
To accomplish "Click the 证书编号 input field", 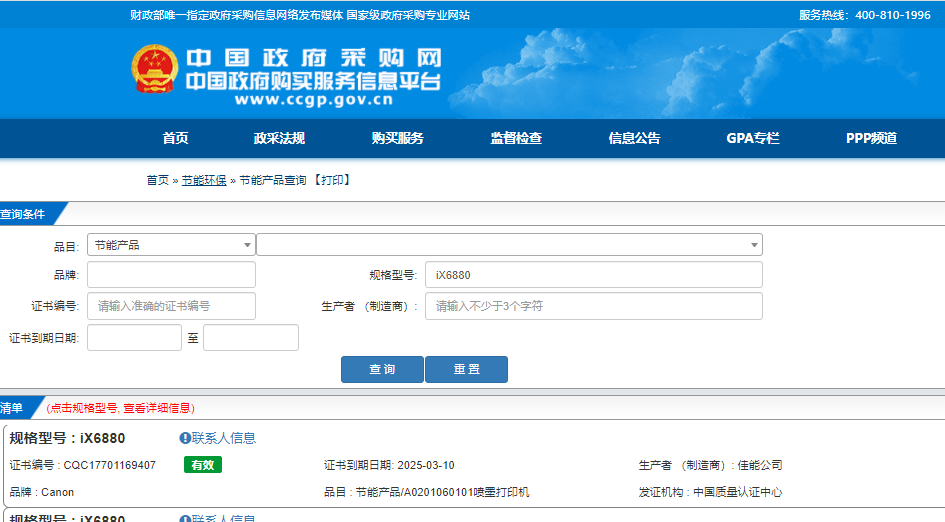I will pyautogui.click(x=171, y=306).
